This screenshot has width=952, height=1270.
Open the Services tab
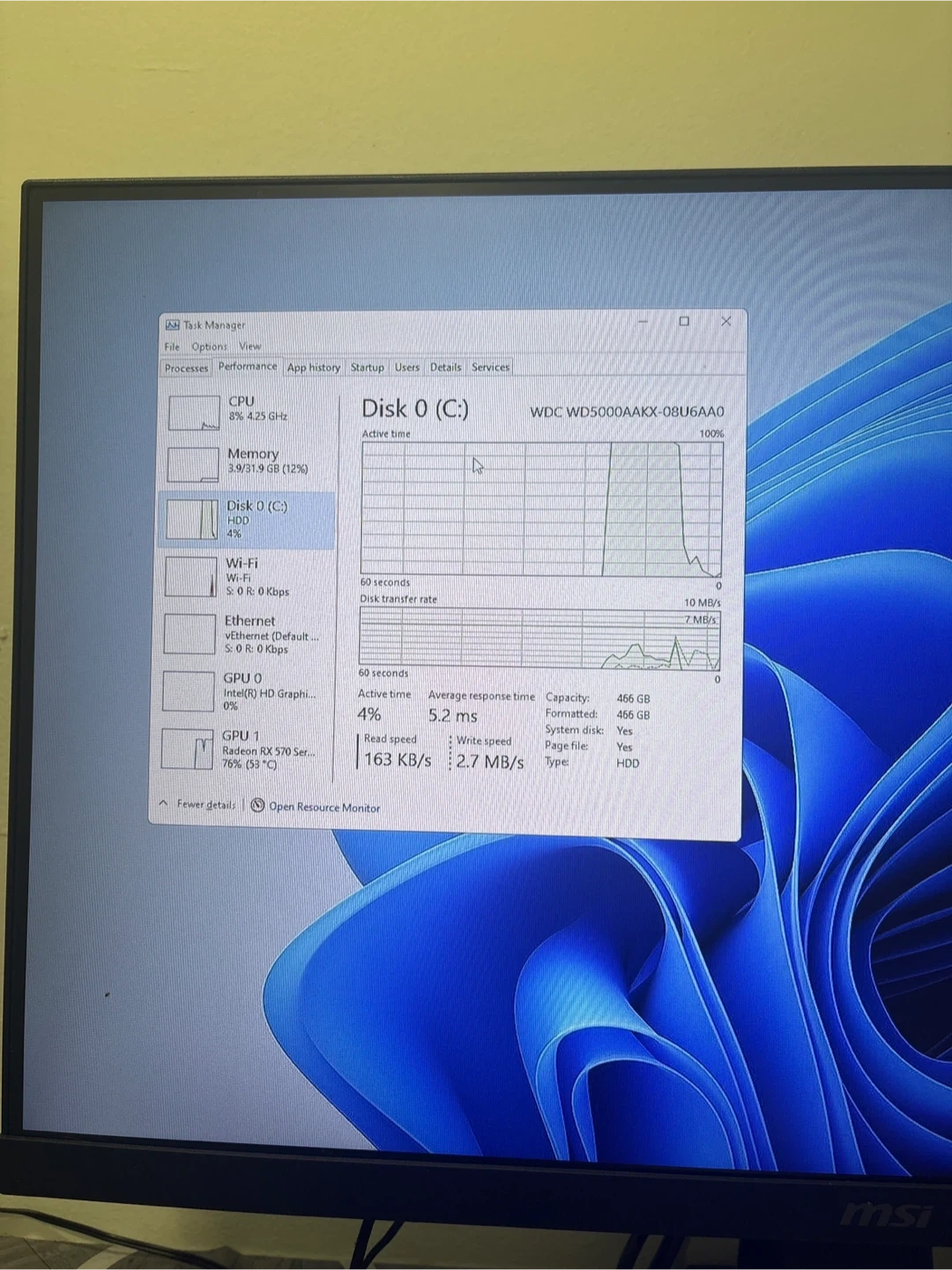pos(490,367)
